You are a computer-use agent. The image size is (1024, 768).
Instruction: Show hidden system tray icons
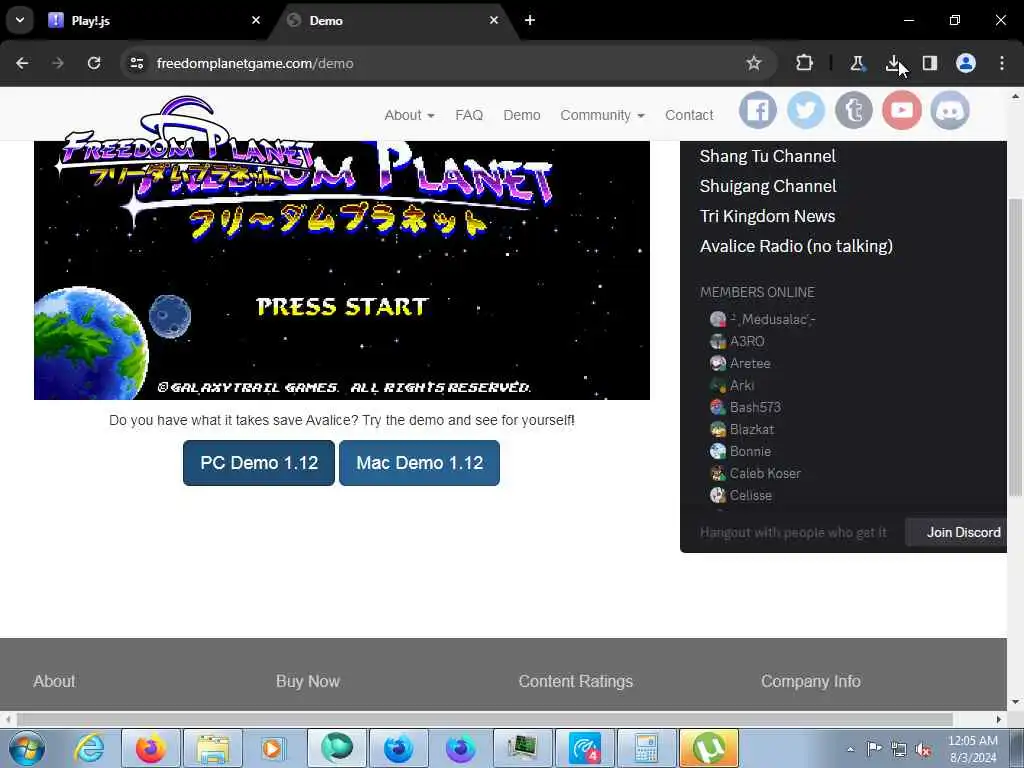[850, 749]
